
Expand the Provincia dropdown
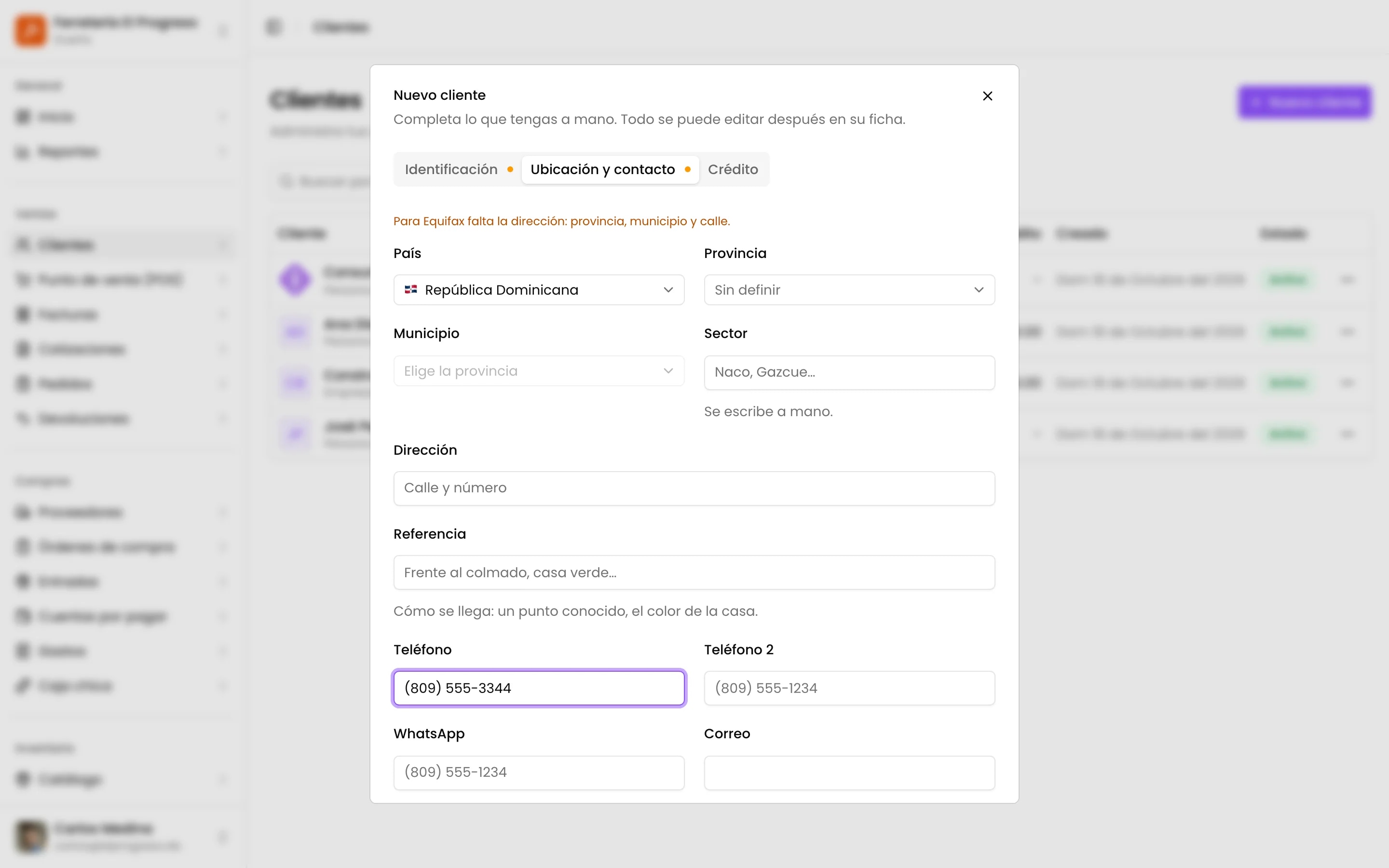[849, 290]
